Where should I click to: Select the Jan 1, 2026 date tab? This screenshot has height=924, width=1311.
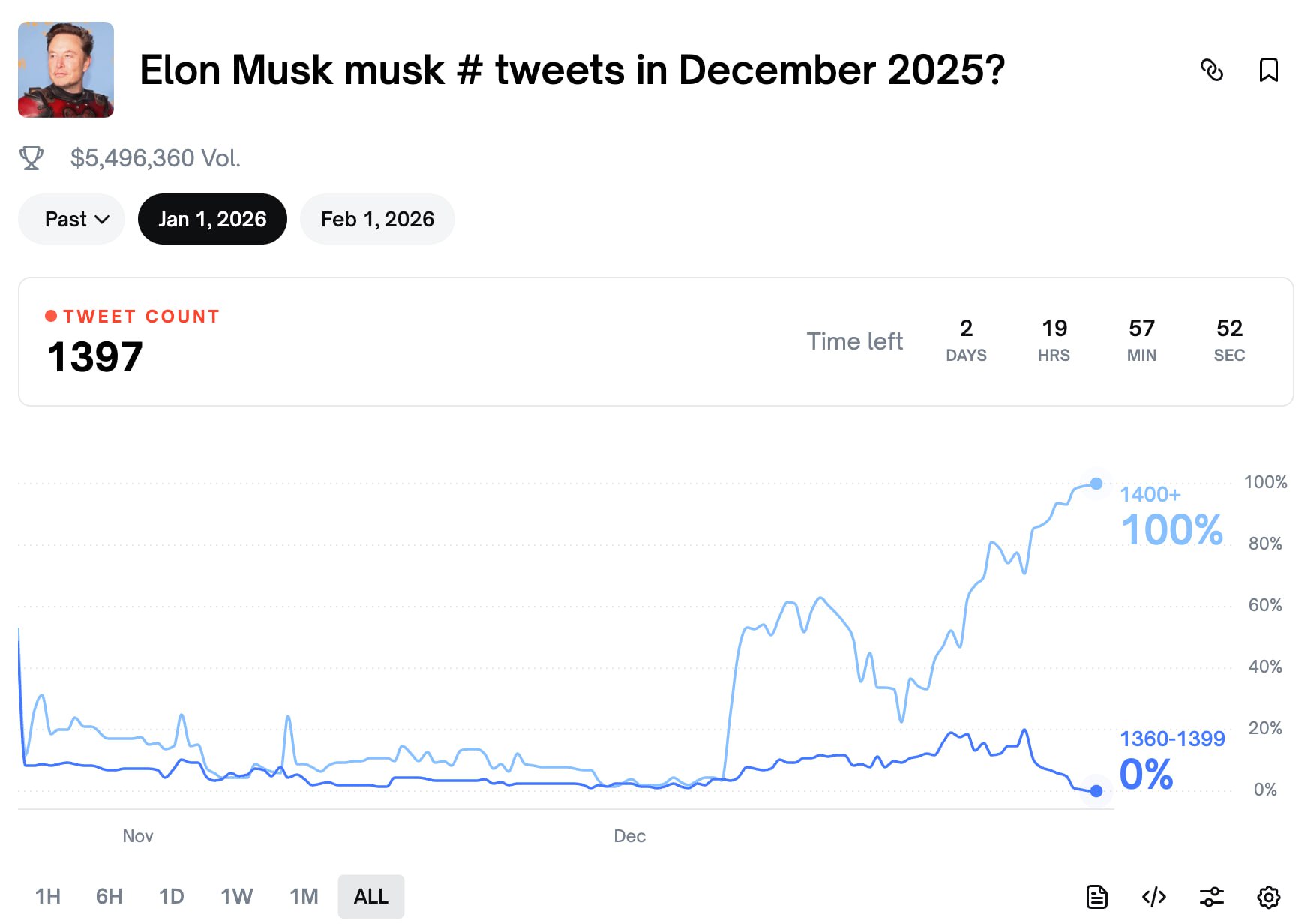click(x=212, y=219)
